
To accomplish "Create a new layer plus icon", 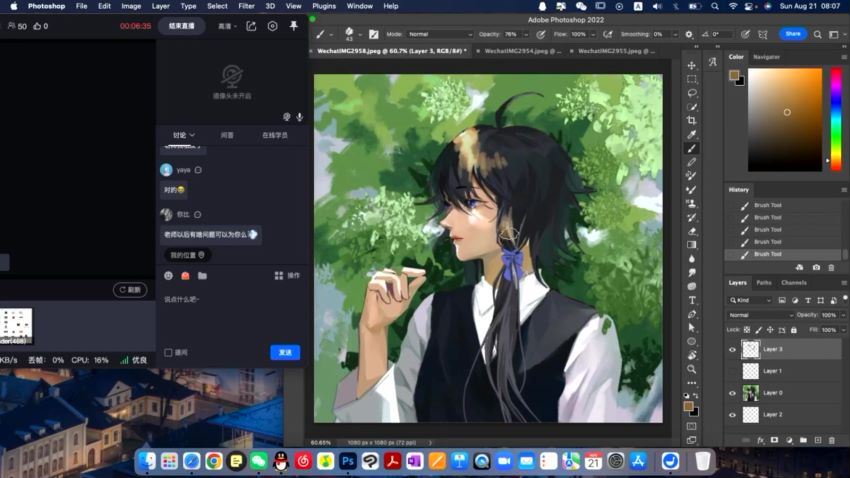I will pyautogui.click(x=817, y=441).
